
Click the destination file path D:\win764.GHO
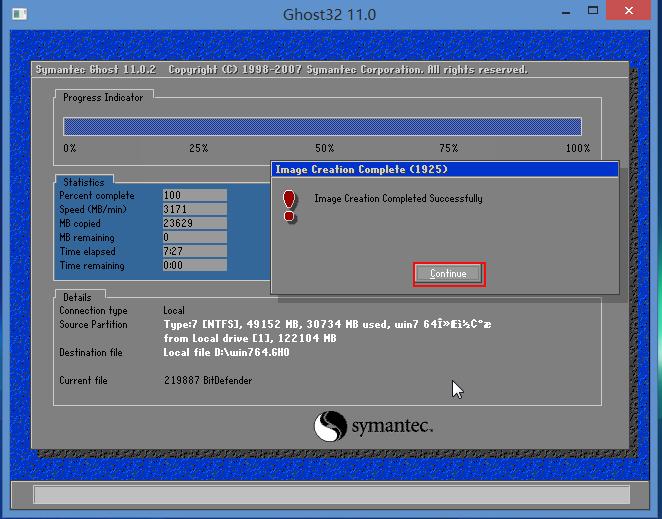(x=226, y=353)
